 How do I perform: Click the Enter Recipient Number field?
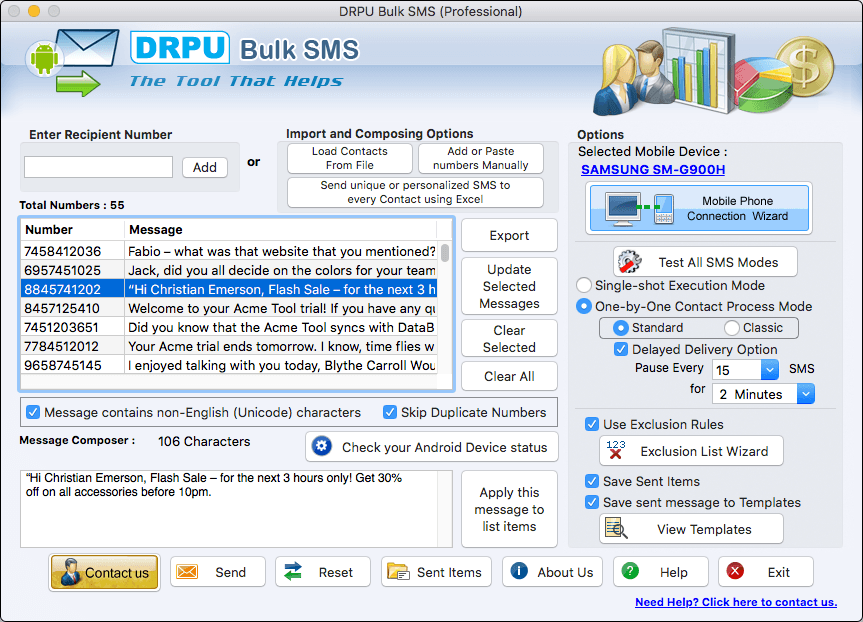click(x=99, y=167)
